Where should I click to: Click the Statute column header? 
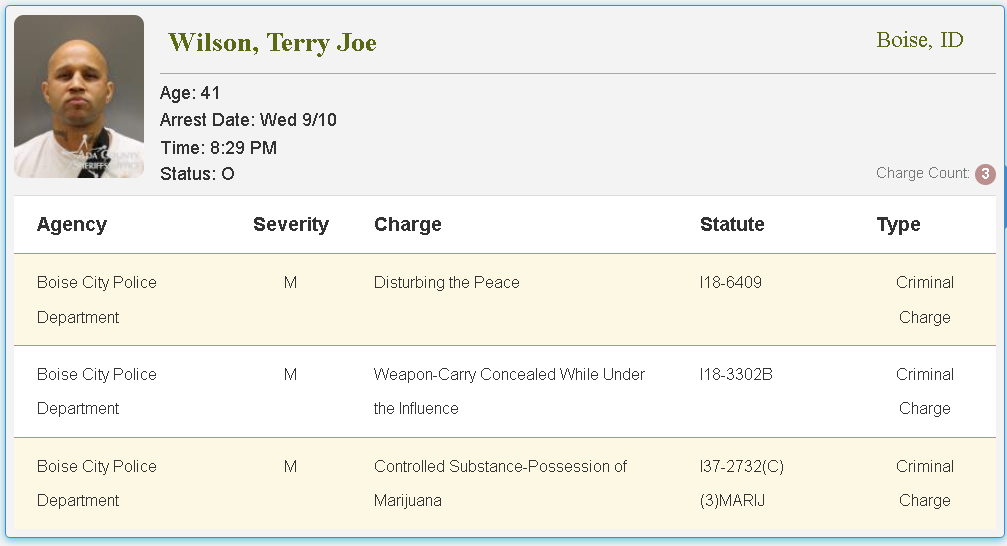(732, 224)
